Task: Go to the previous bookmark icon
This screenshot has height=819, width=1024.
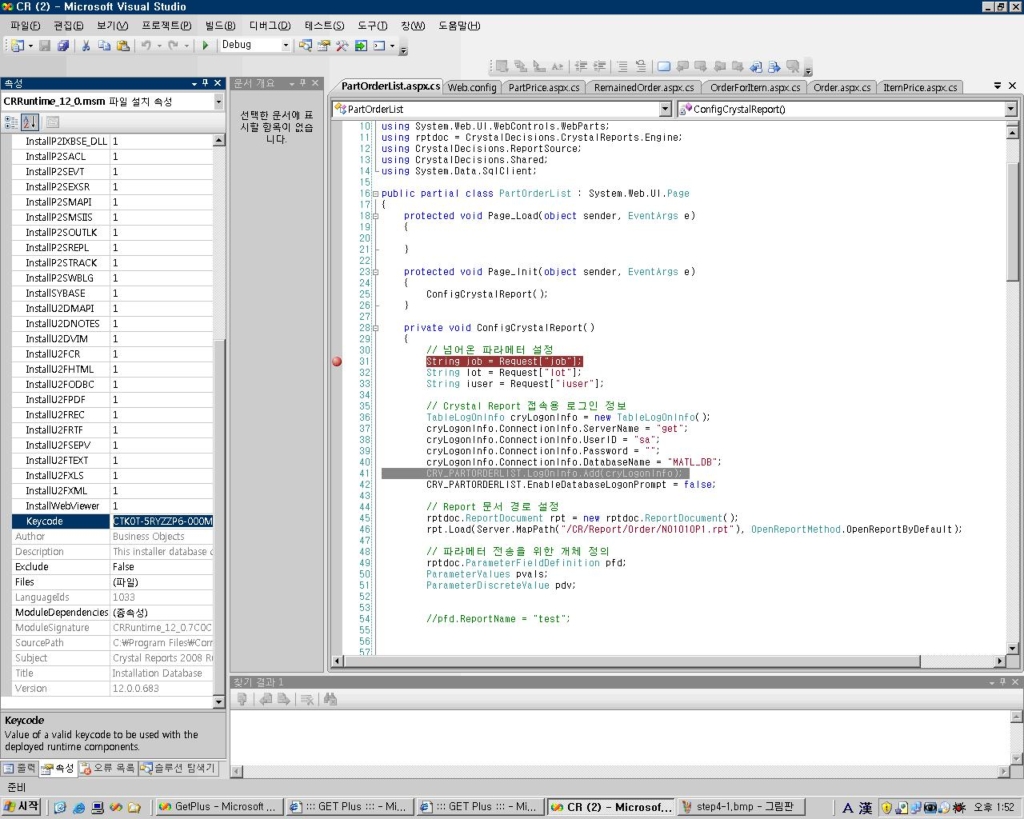Action: point(682,67)
